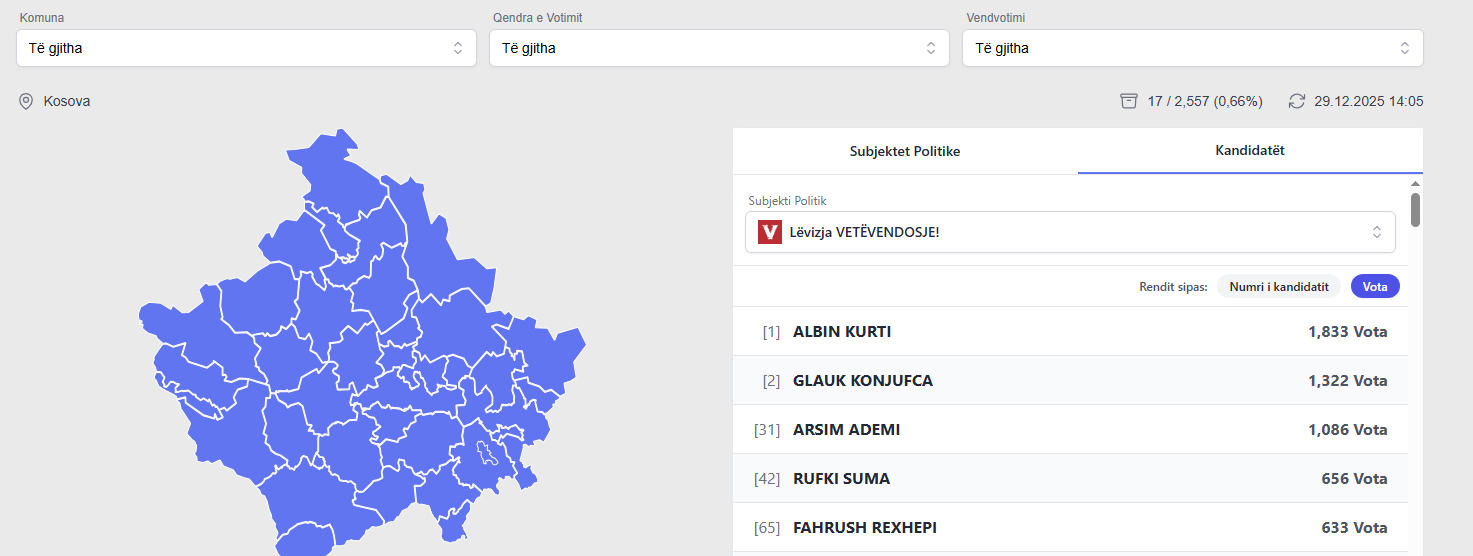Expand the Vendvotimi selector
Screen dimensions: 1473x556
pos(1192,48)
